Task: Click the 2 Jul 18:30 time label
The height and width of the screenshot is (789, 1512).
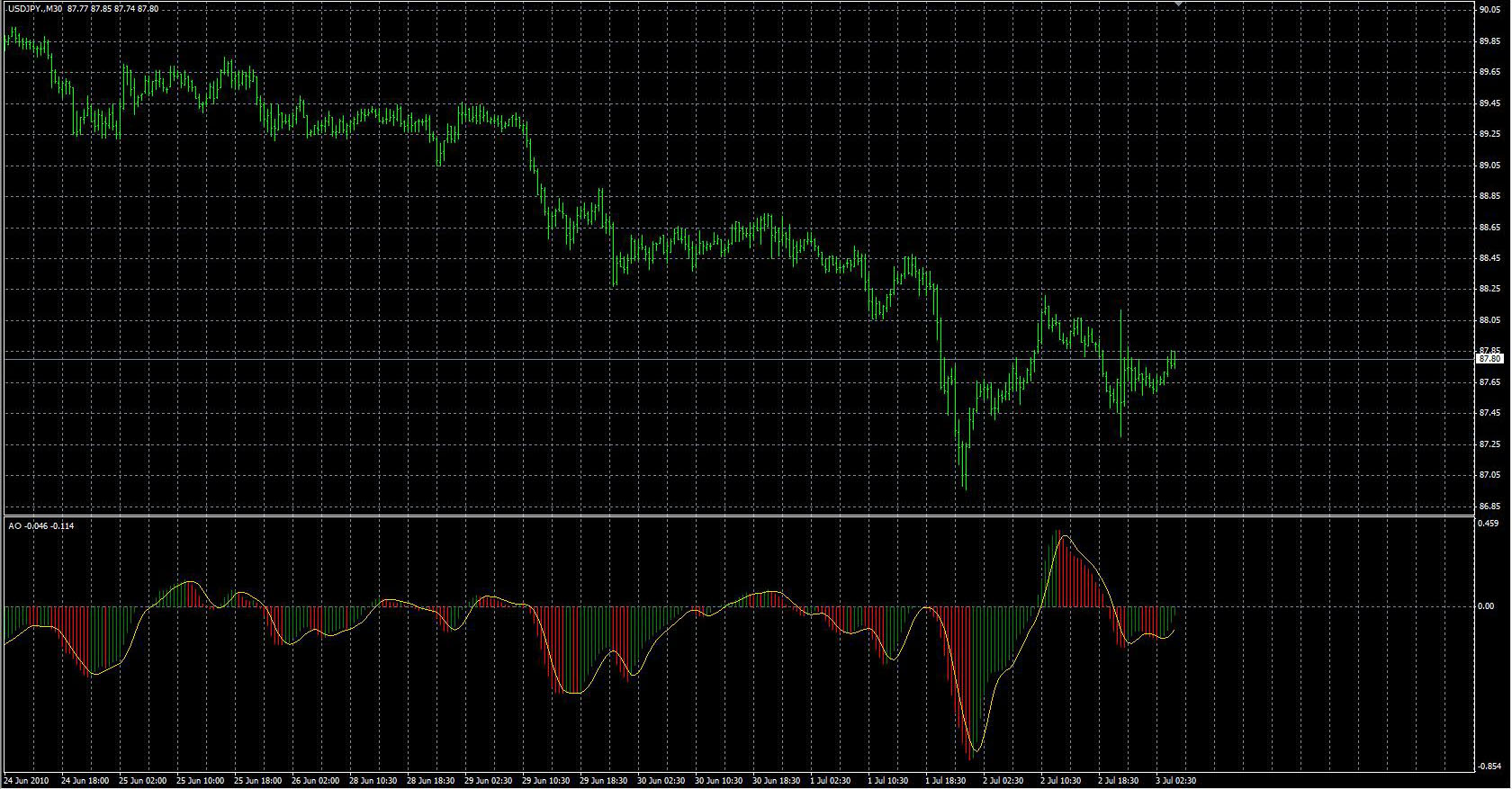Action: coord(1120,781)
